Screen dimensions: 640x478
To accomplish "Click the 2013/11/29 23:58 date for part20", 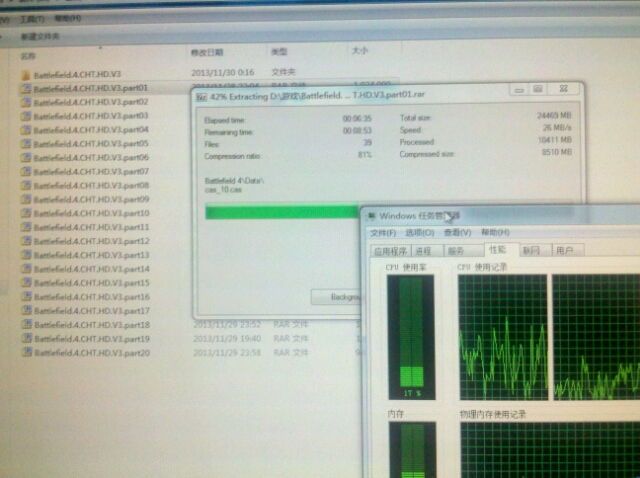I will pyautogui.click(x=227, y=353).
